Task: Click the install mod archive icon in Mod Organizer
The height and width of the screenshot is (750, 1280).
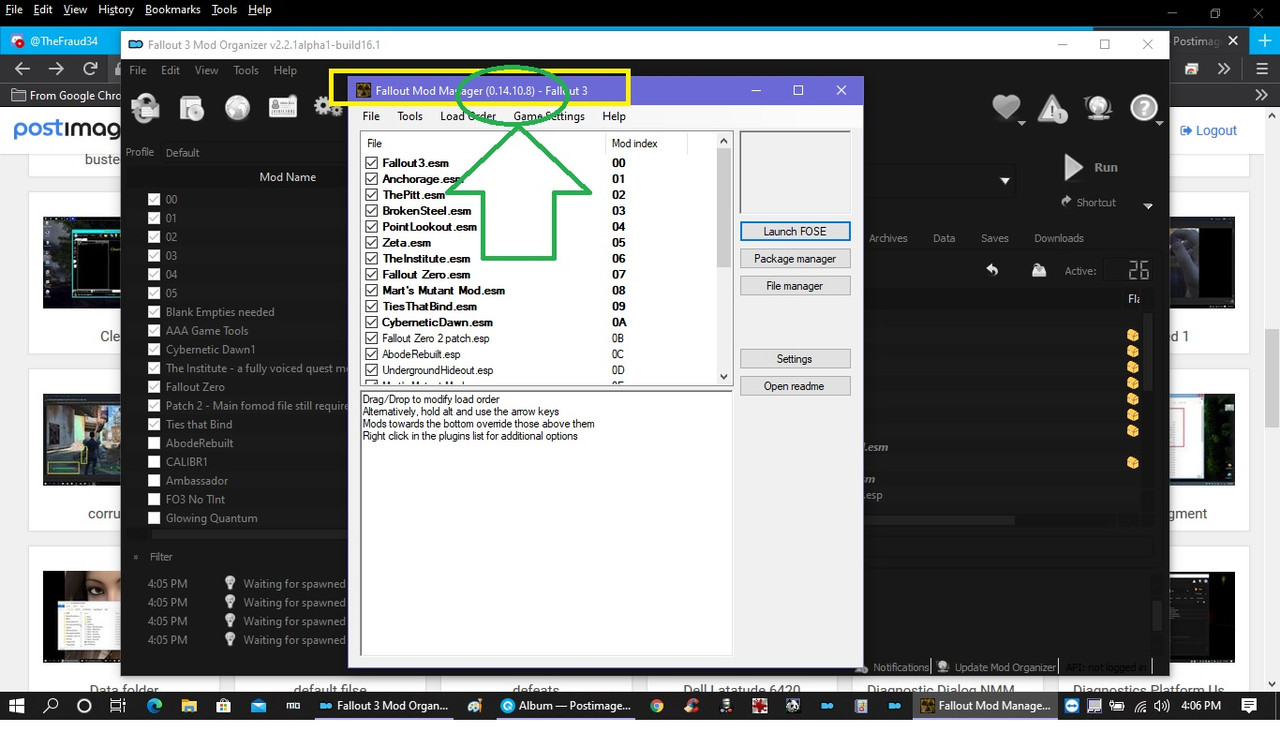Action: tap(146, 107)
